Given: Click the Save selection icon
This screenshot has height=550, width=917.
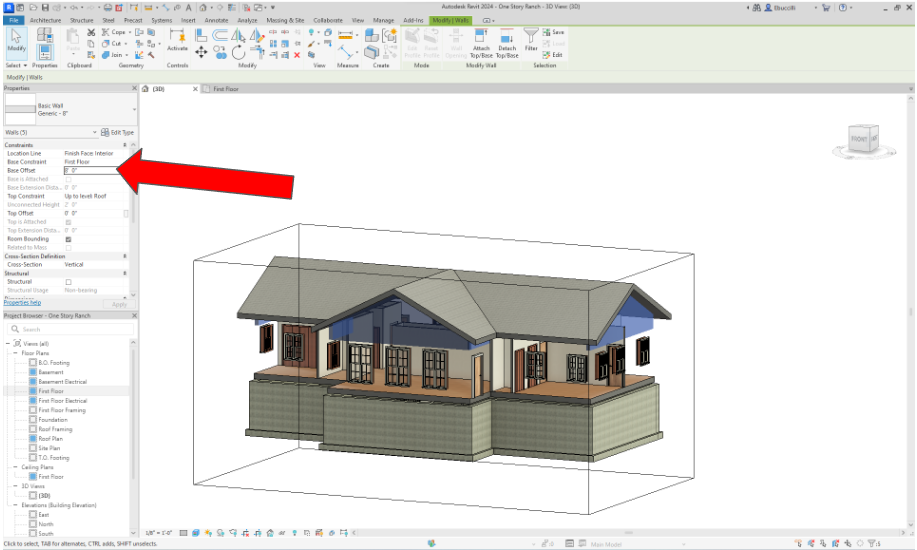Looking at the screenshot, I should pos(553,32).
